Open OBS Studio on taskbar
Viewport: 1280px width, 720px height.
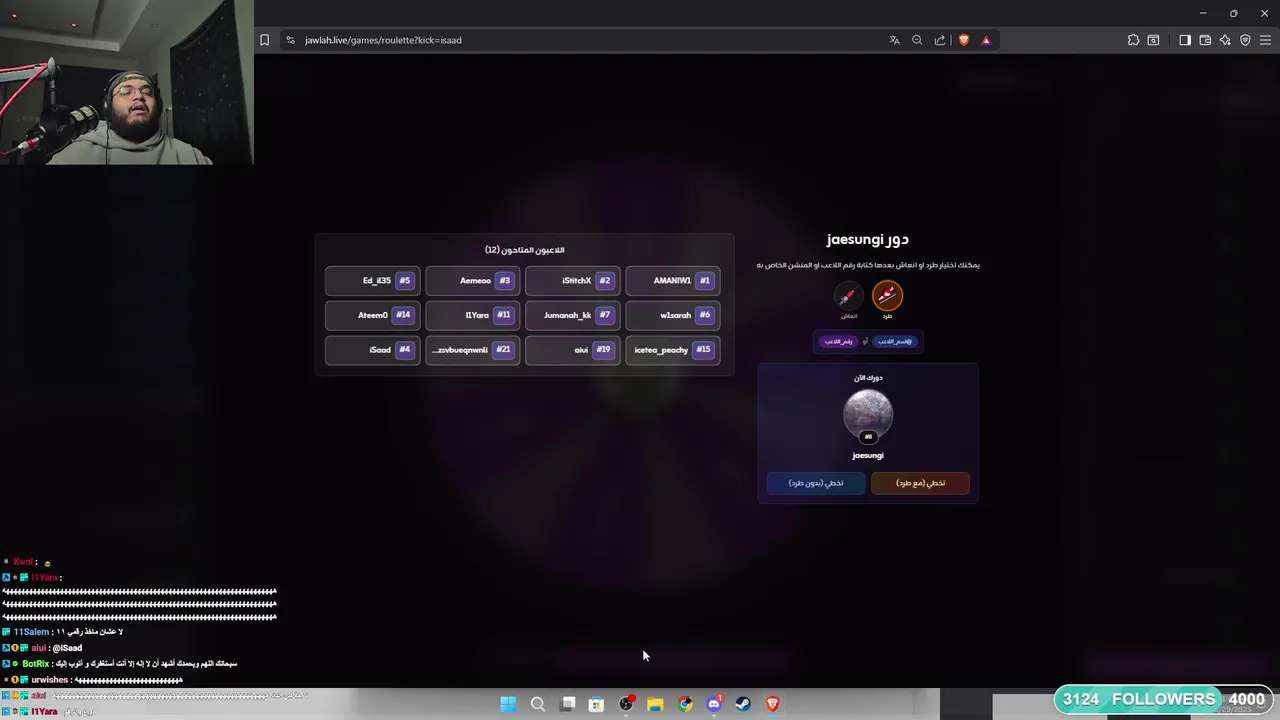coord(626,704)
